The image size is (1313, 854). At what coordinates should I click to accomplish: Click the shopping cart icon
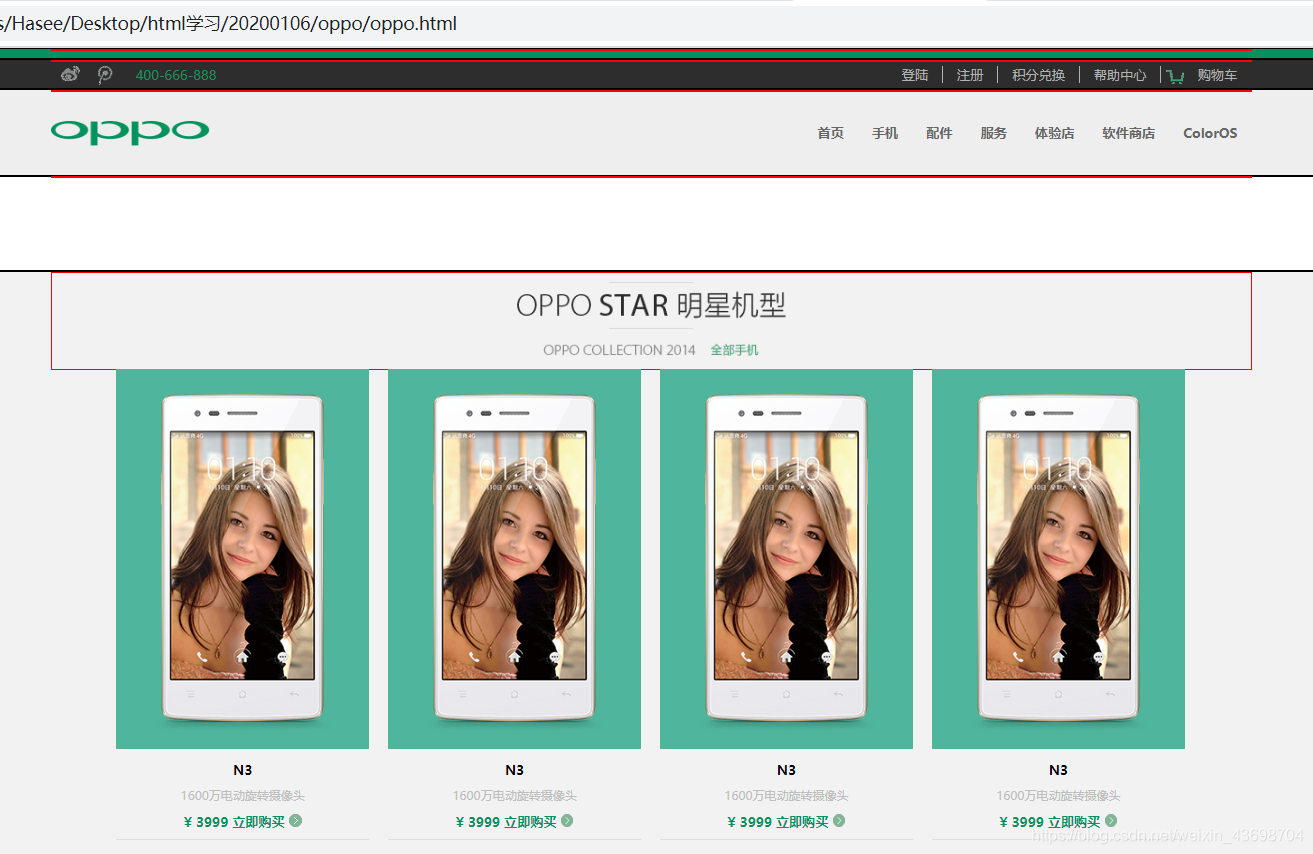tap(1175, 76)
